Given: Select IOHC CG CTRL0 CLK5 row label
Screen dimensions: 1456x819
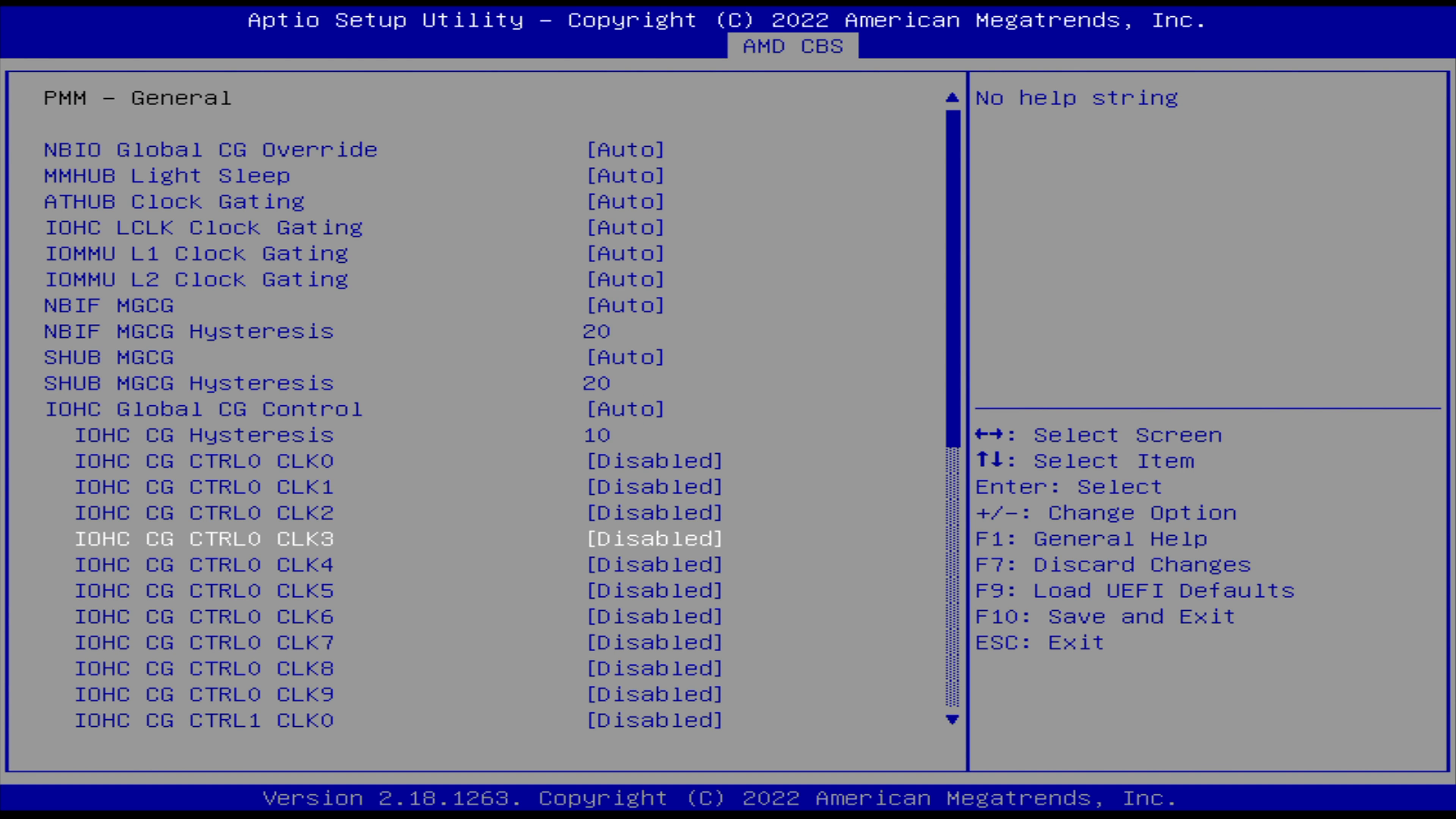Looking at the screenshot, I should (x=204, y=591).
